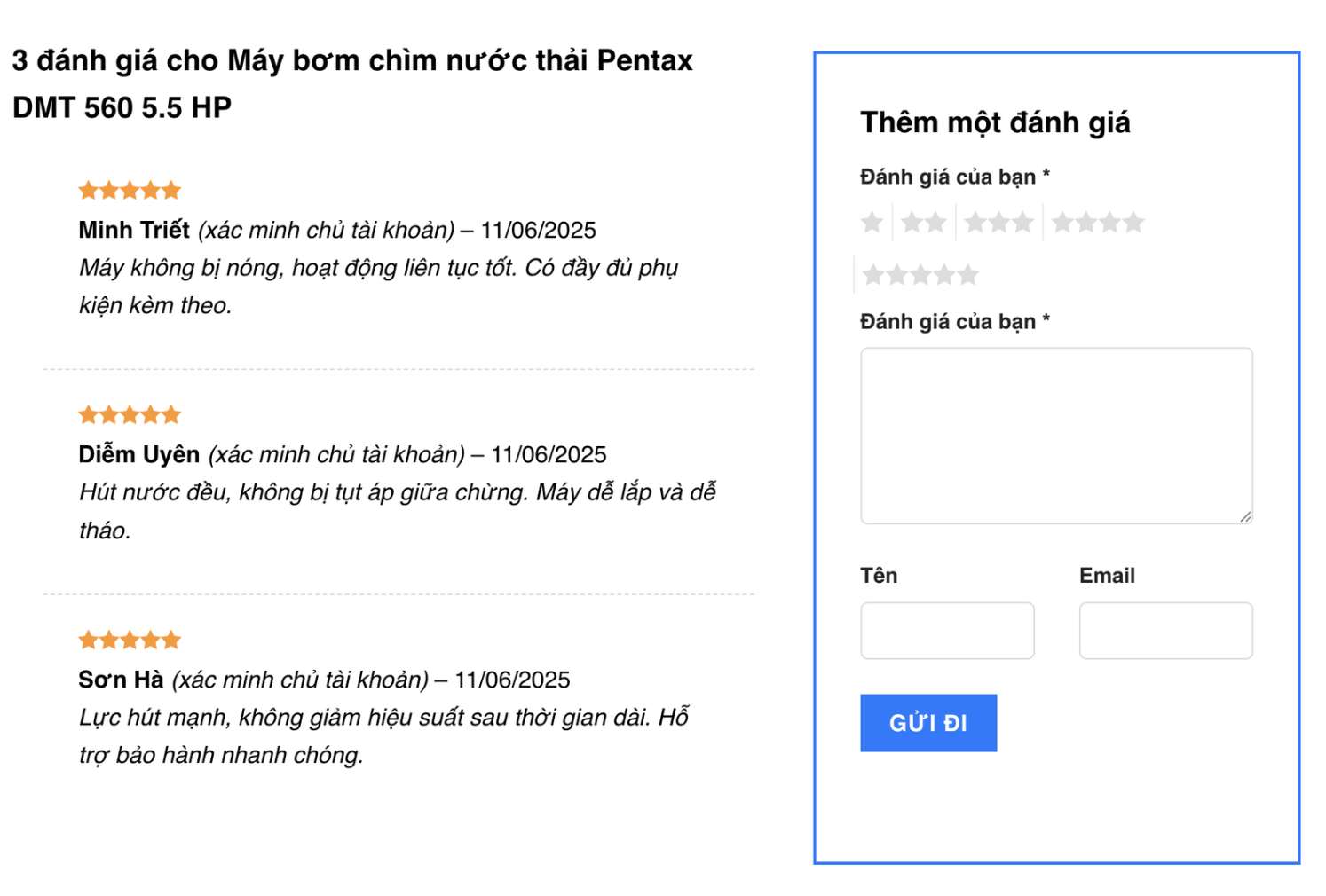Select the 1-star rating in the review form

872,222
